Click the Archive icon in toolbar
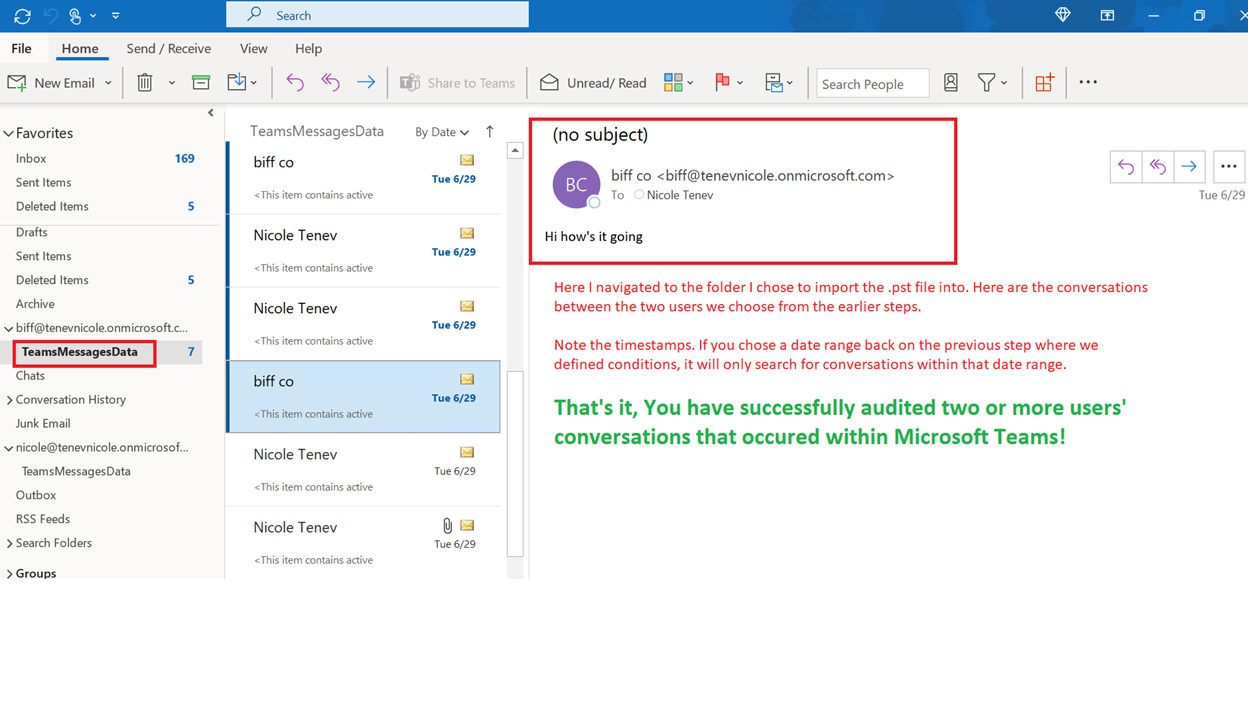1248x717 pixels. (201, 83)
